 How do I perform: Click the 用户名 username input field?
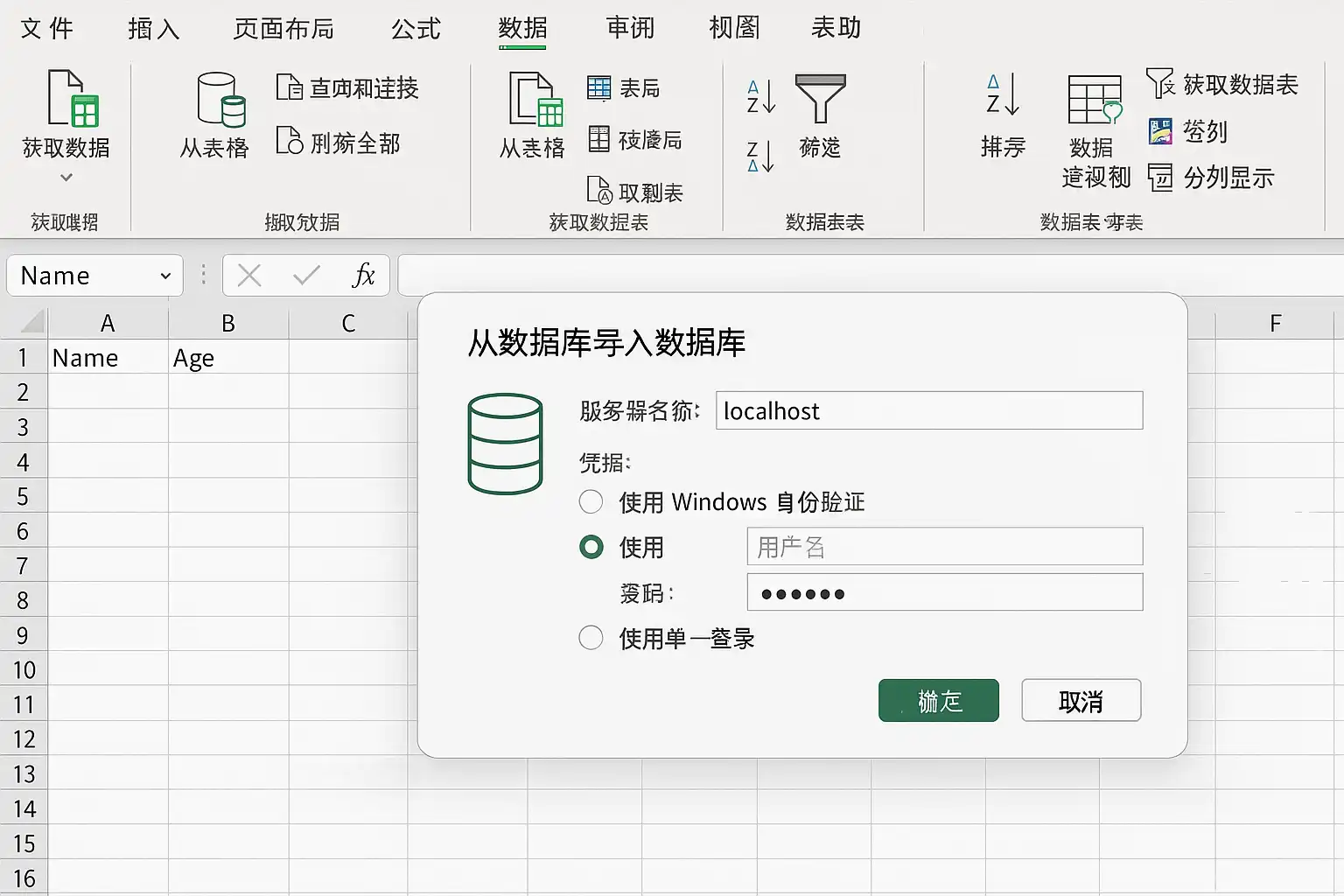click(945, 547)
